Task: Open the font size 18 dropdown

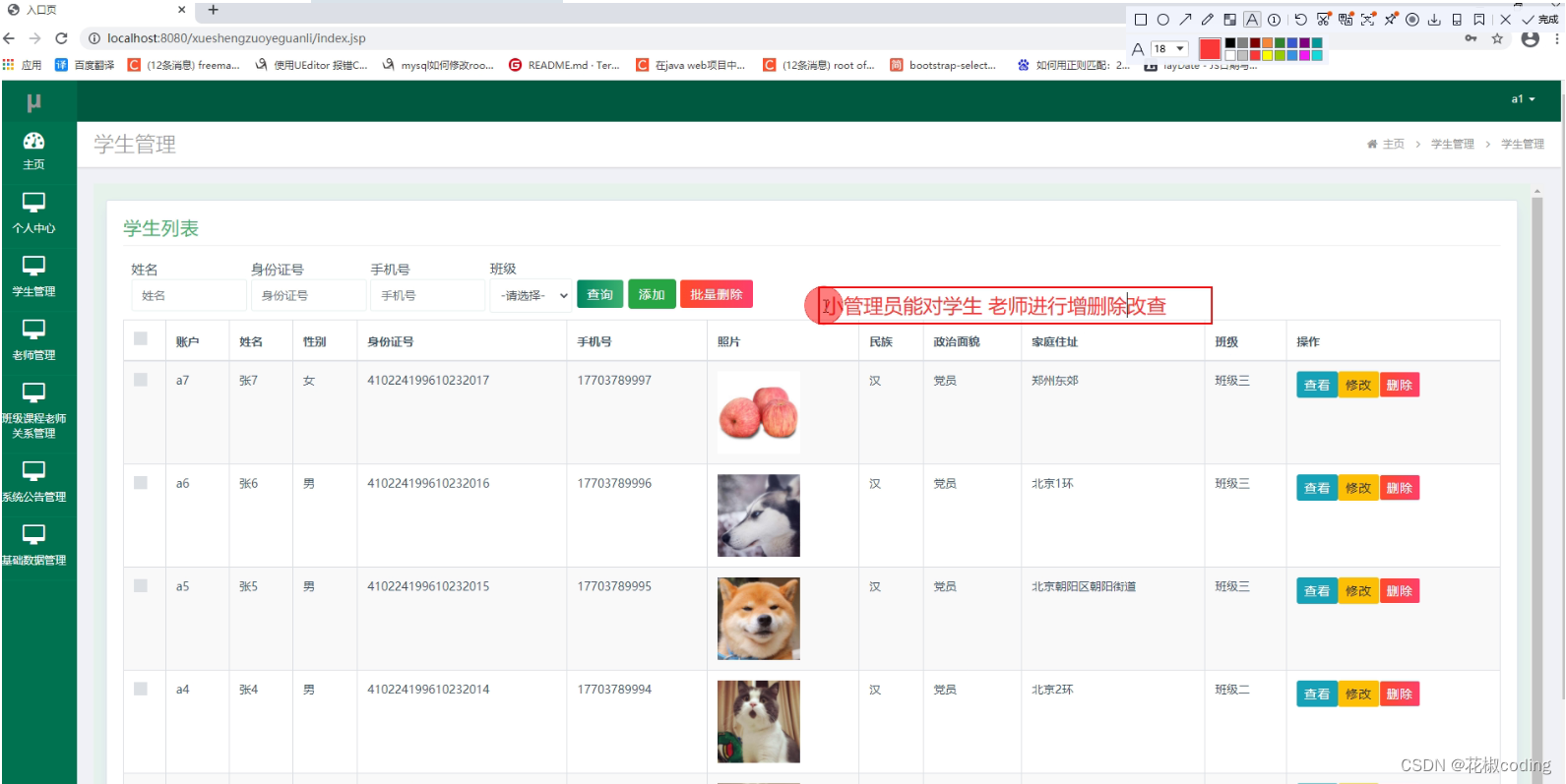Action: click(x=1169, y=48)
